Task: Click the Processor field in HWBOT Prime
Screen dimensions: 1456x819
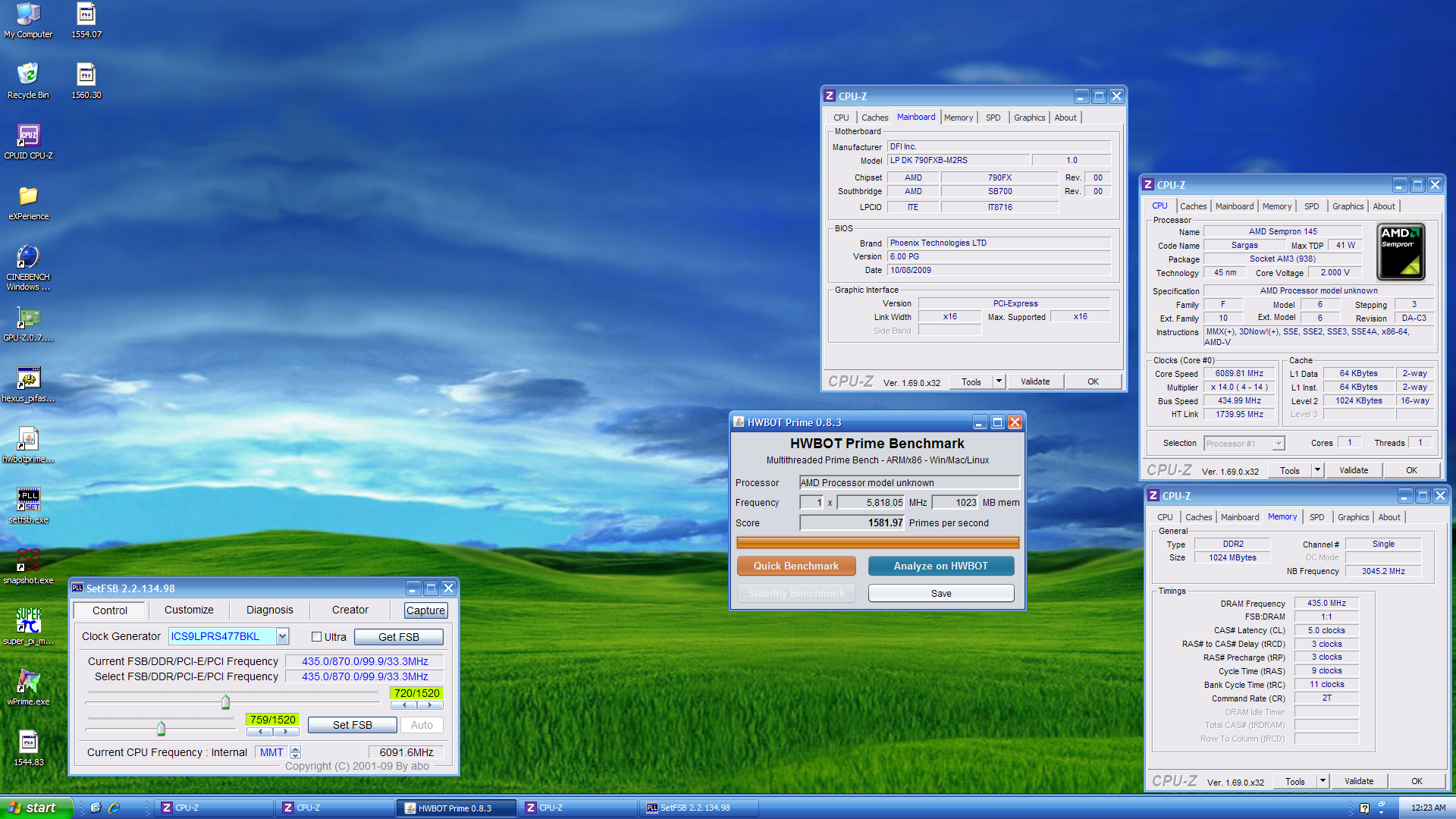Action: point(909,482)
